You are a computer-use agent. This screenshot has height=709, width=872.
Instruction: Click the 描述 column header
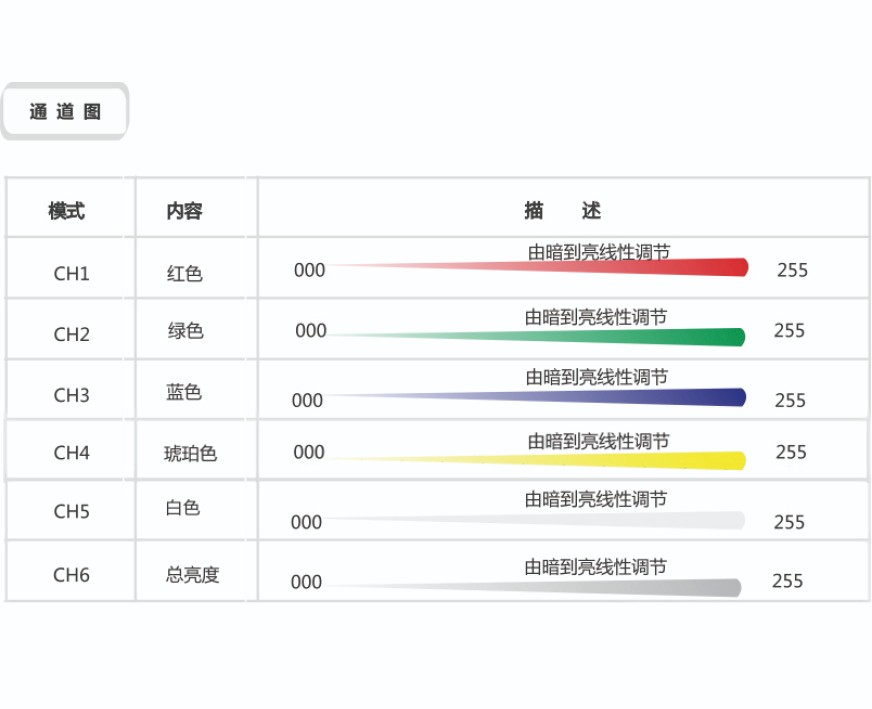(563, 211)
